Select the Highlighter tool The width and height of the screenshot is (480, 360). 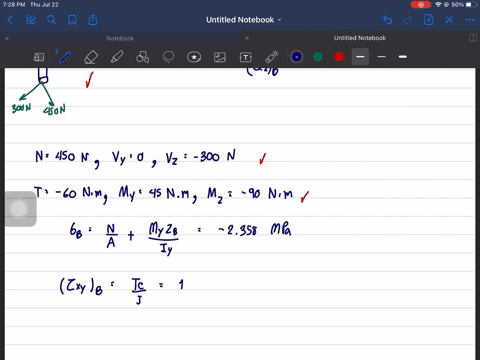tap(117, 57)
